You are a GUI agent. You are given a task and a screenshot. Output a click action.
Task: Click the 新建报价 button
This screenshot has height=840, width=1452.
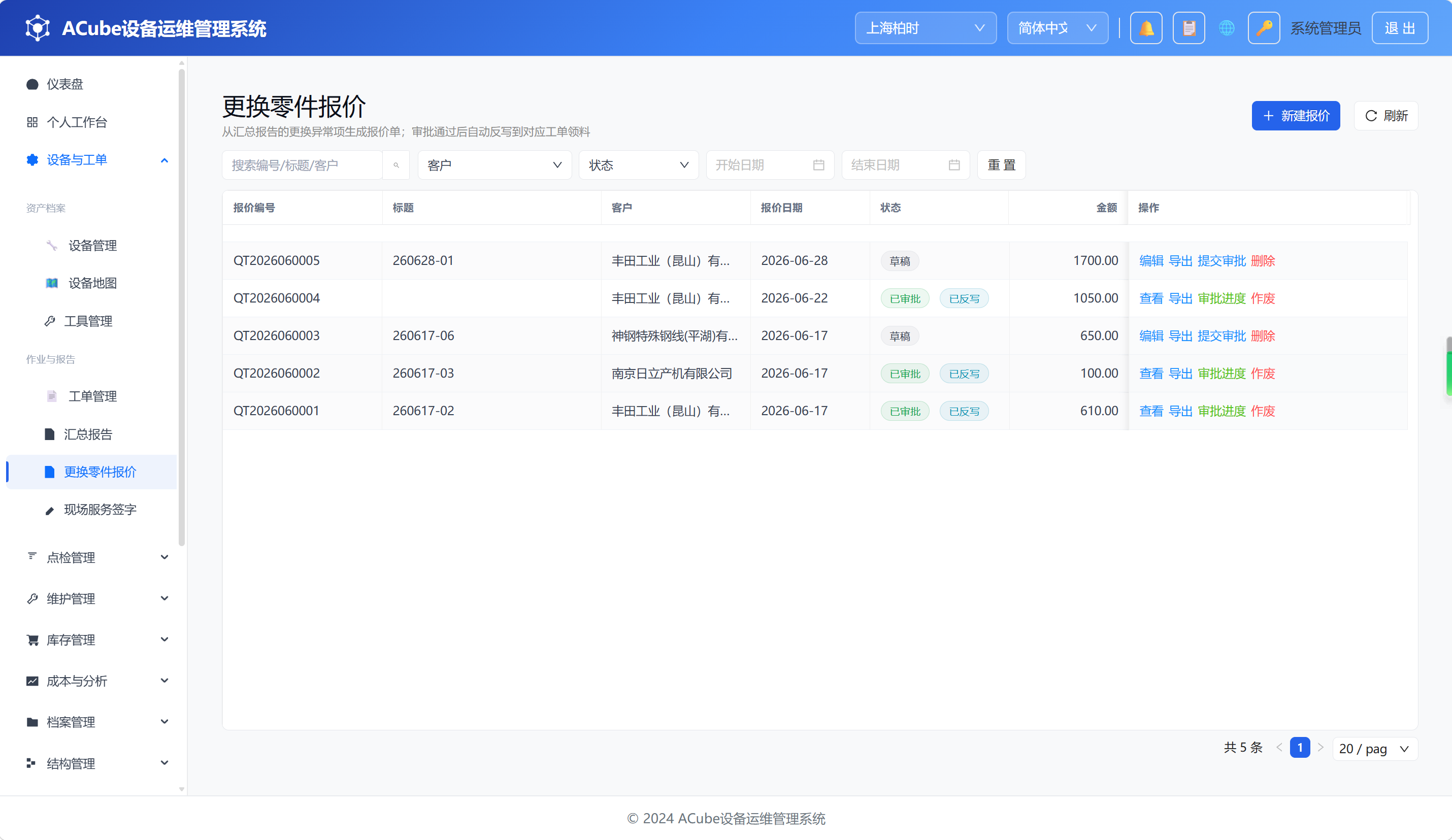point(1296,116)
